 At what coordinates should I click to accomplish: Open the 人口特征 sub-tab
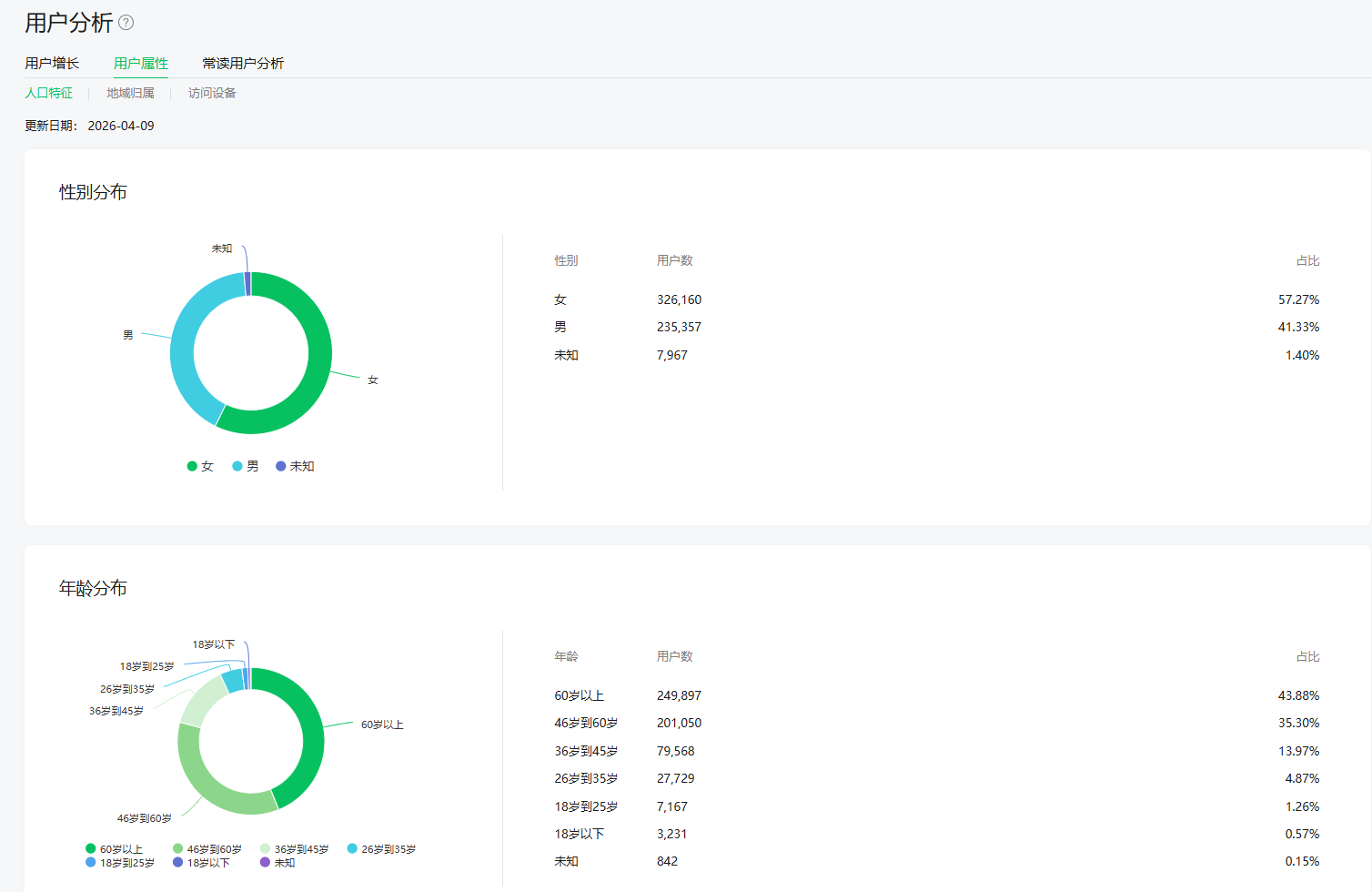click(x=49, y=93)
